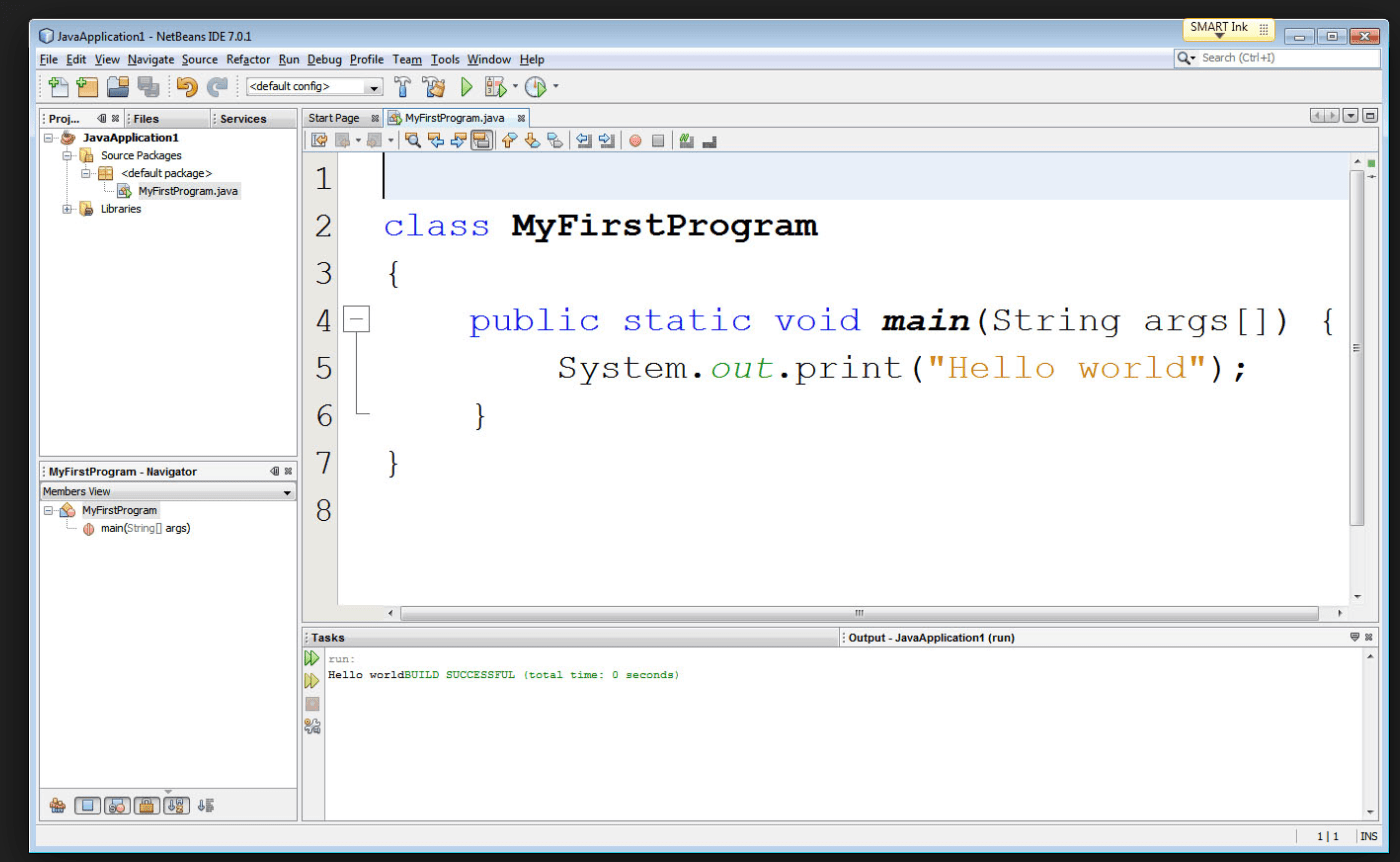The height and width of the screenshot is (862, 1400).
Task: Create a new file
Action: coord(57,87)
